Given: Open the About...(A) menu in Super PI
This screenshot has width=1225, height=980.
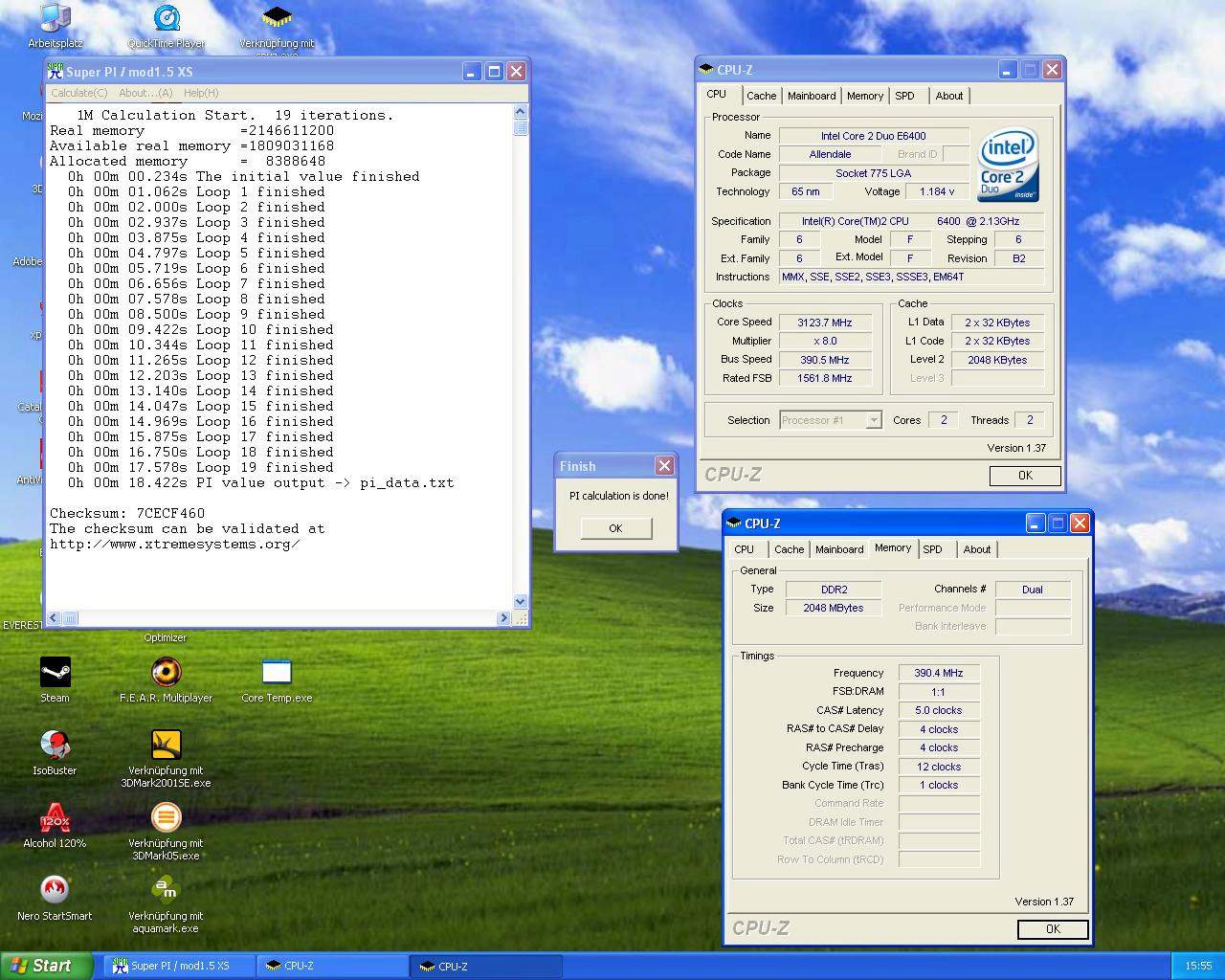Looking at the screenshot, I should (x=145, y=93).
